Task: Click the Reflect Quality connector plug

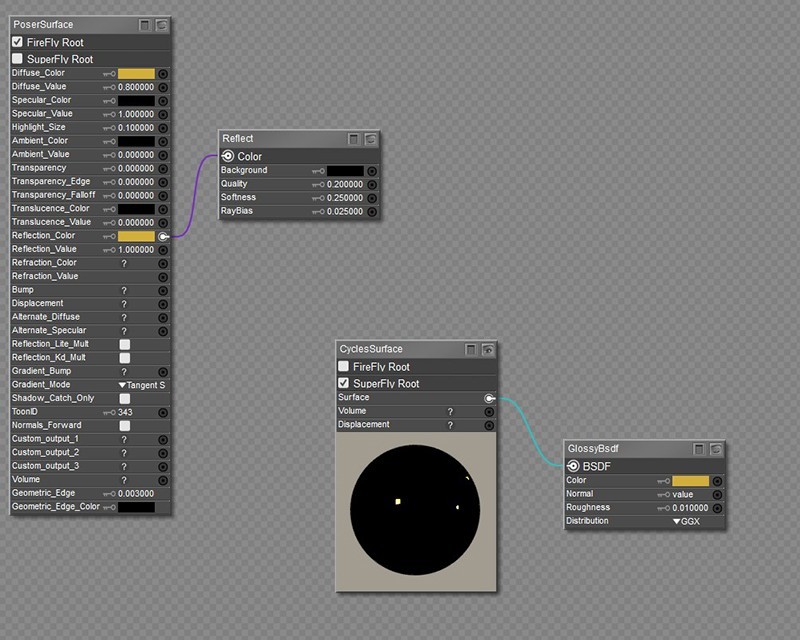Action: tap(372, 184)
